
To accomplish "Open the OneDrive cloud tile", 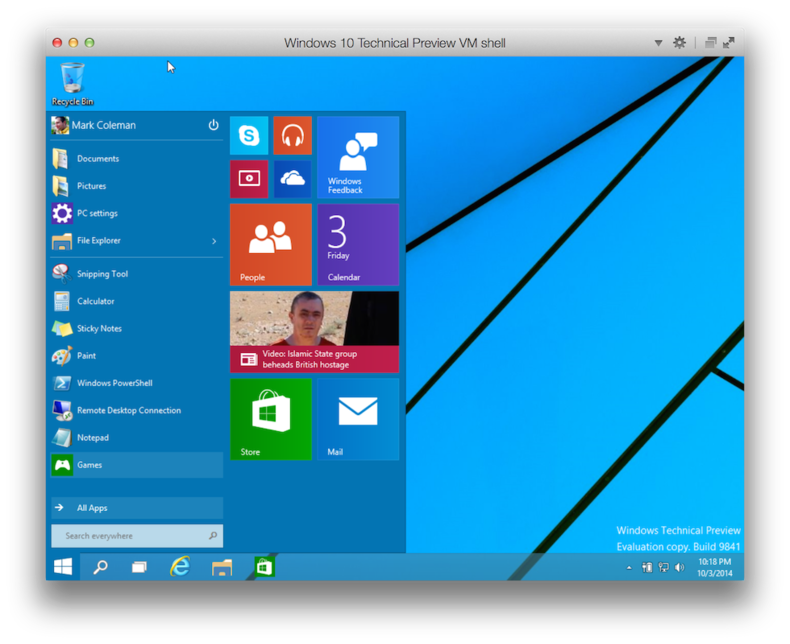I will [x=292, y=179].
